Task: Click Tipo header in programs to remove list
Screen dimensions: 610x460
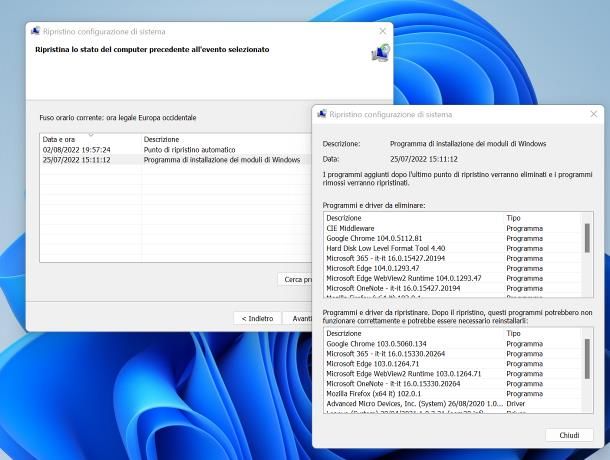Action: [x=543, y=218]
